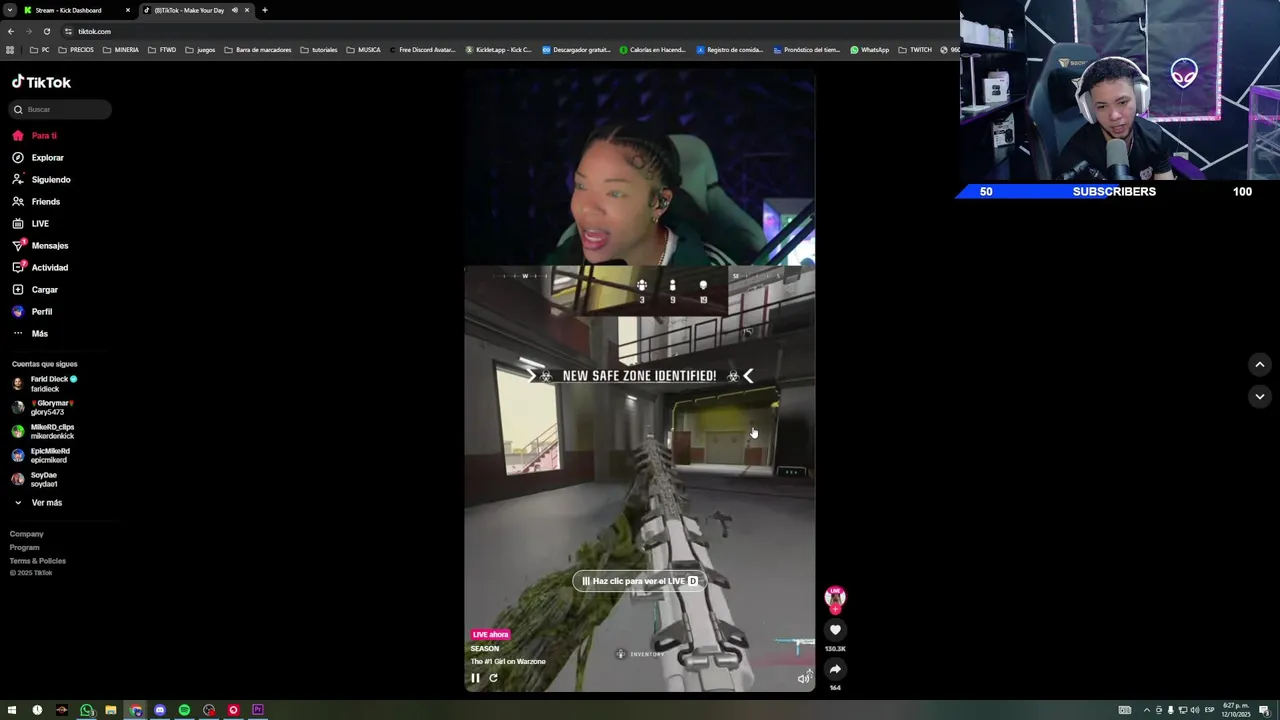
Task: Expand the Más menu
Action: click(x=30, y=334)
